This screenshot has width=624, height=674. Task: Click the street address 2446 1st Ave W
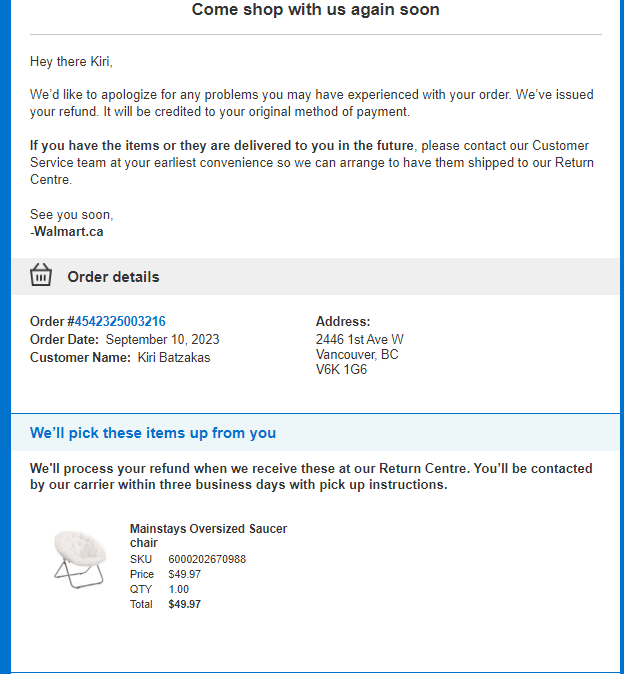(360, 340)
